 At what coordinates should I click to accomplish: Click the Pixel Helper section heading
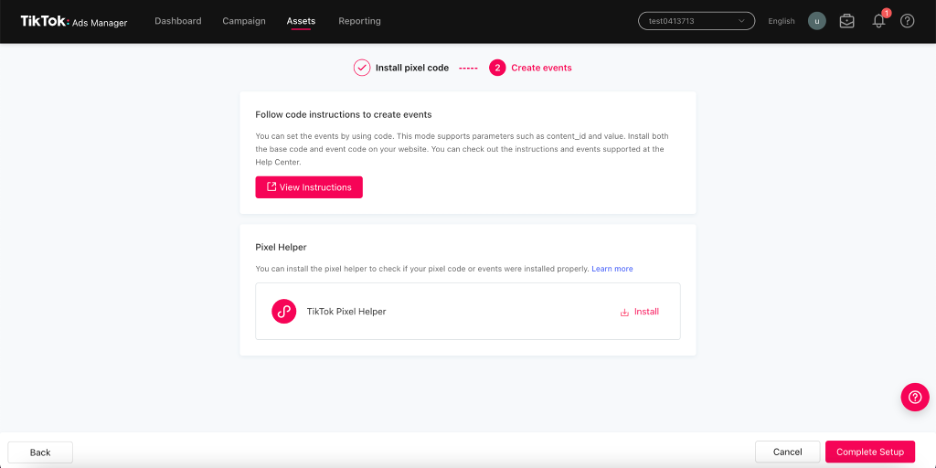point(281,247)
